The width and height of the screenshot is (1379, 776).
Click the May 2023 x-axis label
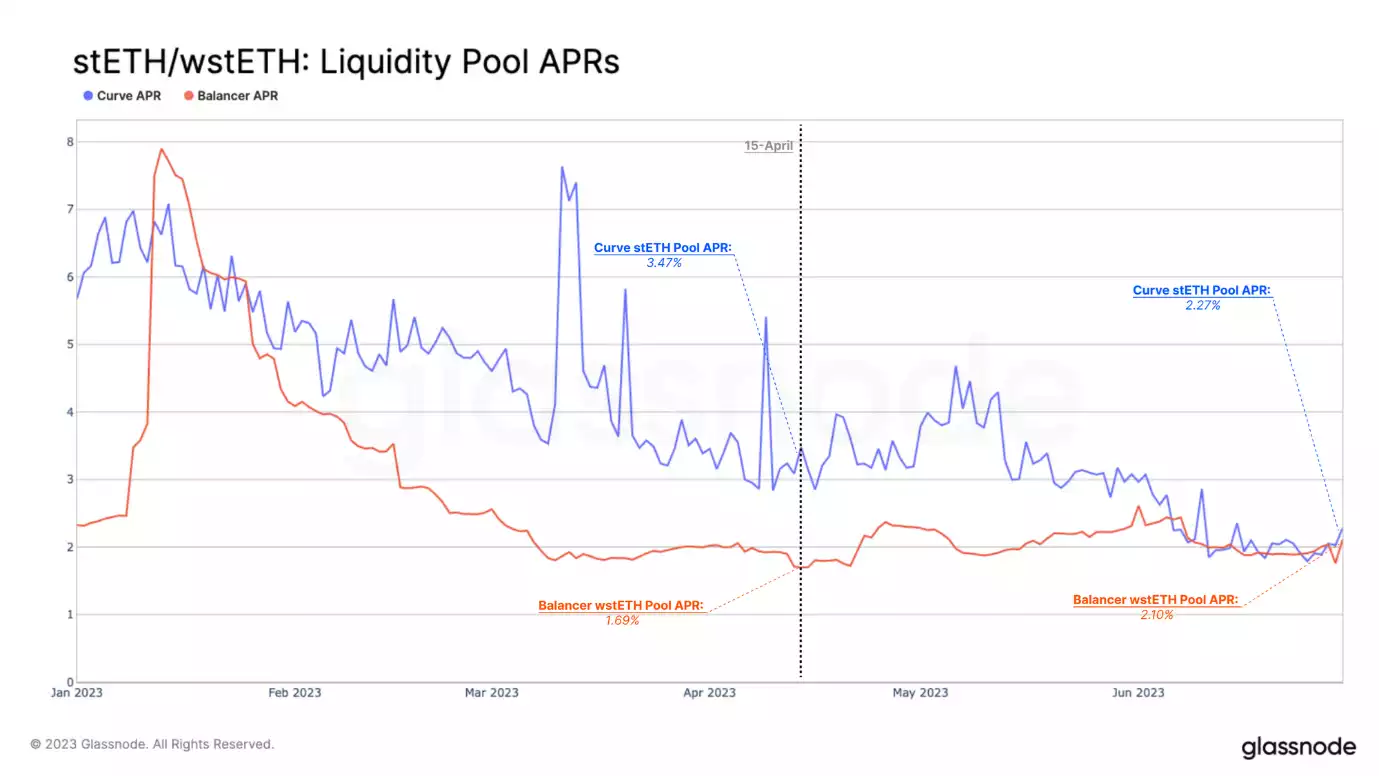(919, 692)
